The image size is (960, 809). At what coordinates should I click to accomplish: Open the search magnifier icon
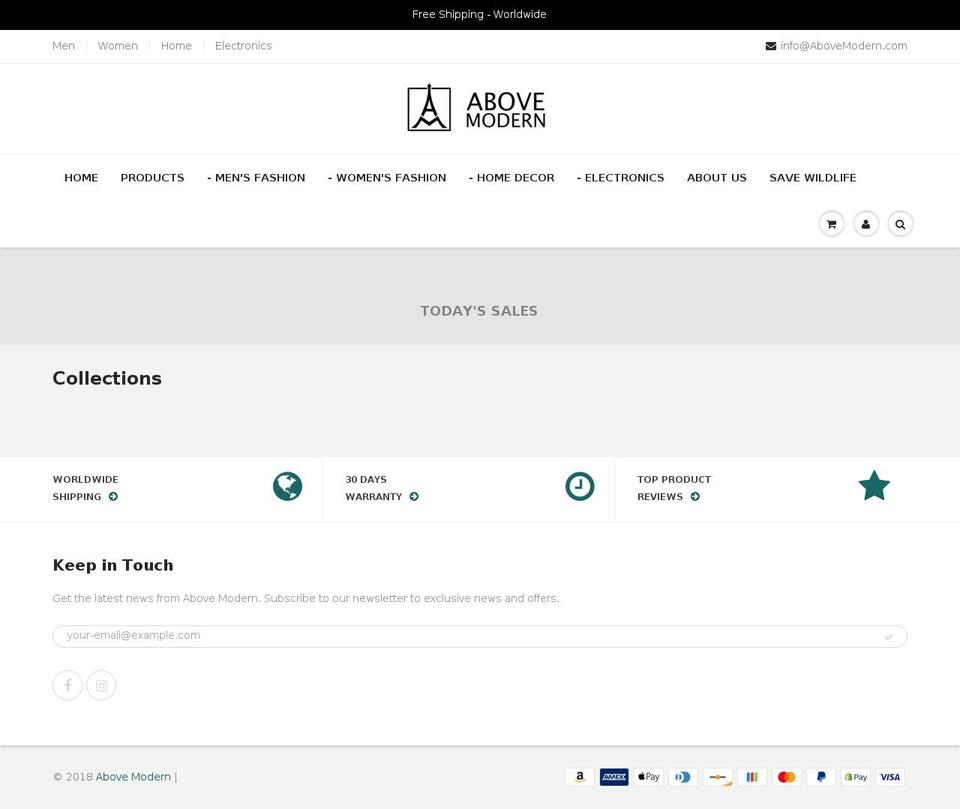point(900,224)
